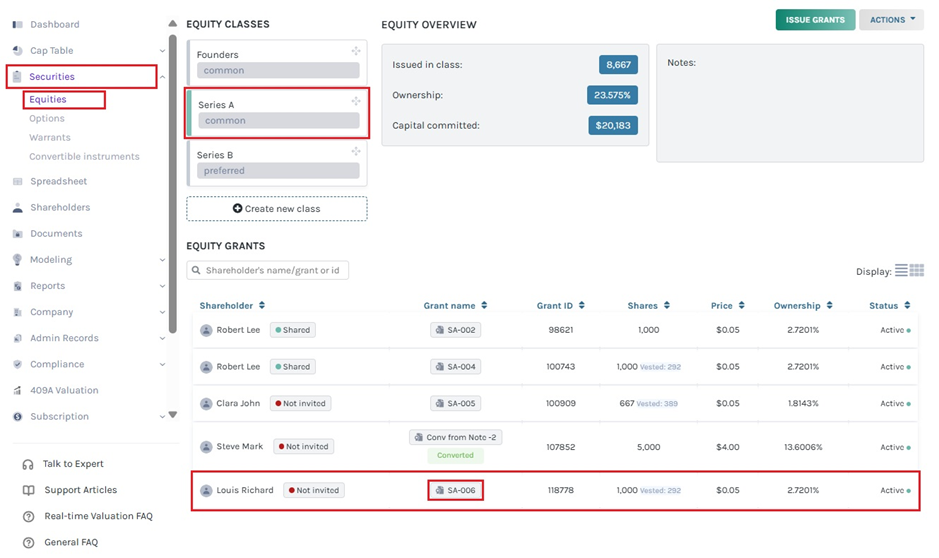Click the Issue Grants button
The image size is (939, 558).
click(x=815, y=20)
